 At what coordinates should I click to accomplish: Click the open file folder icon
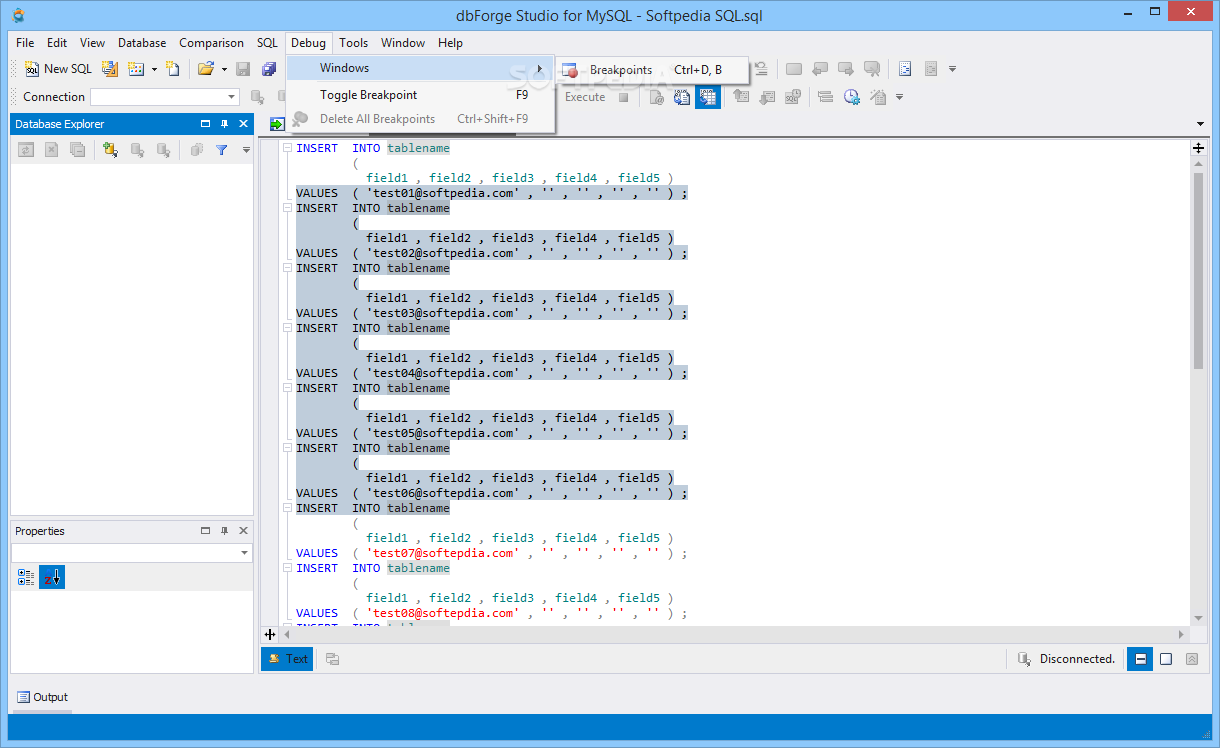pos(206,69)
